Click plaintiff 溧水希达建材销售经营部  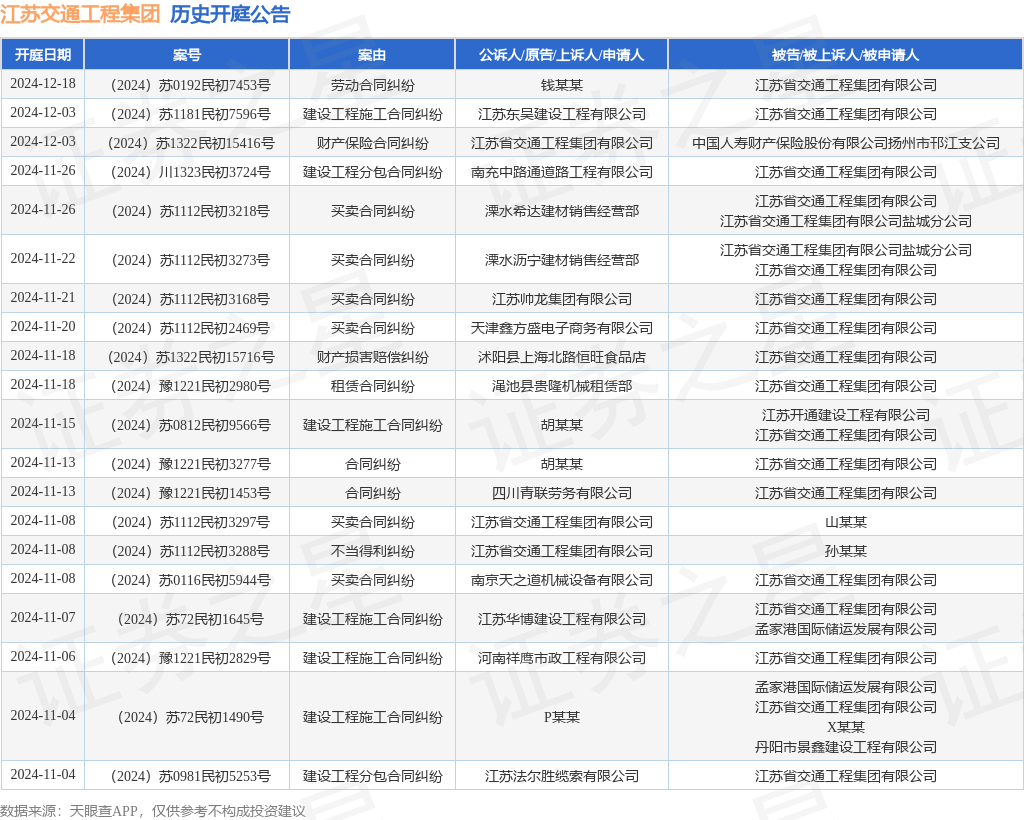pos(562,211)
